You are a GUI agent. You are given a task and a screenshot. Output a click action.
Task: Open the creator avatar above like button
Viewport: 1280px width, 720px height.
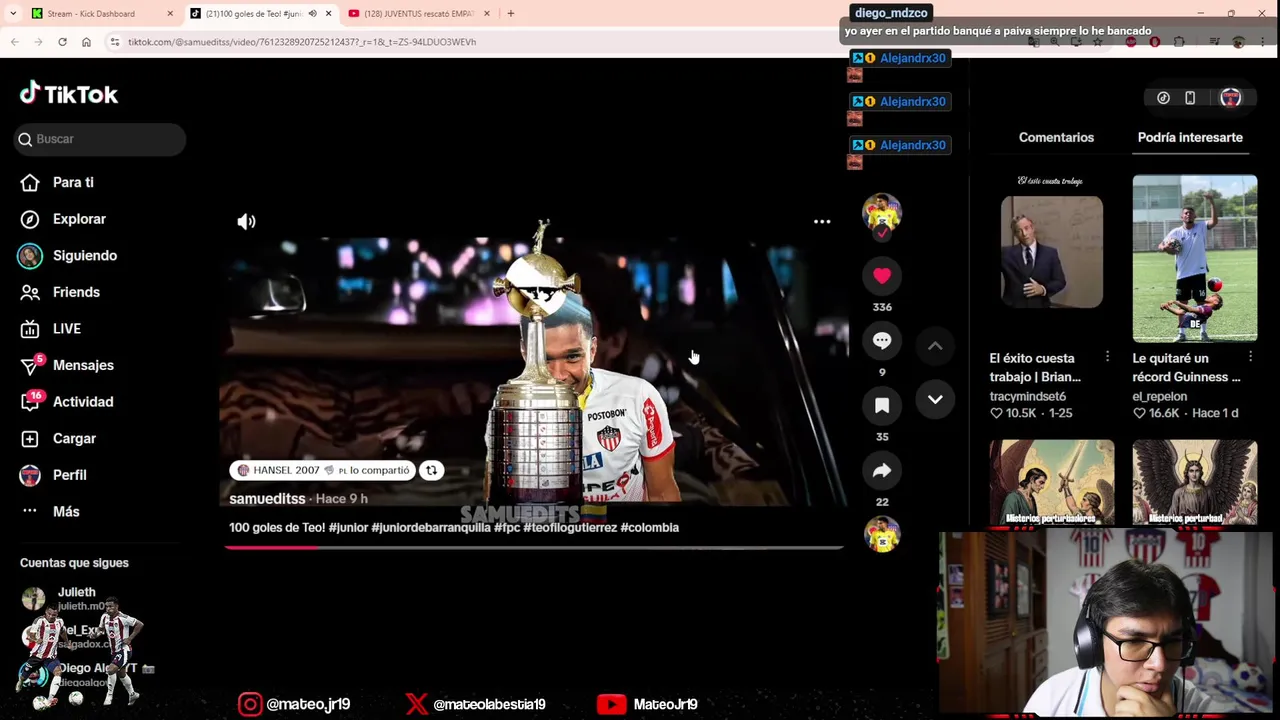point(882,213)
